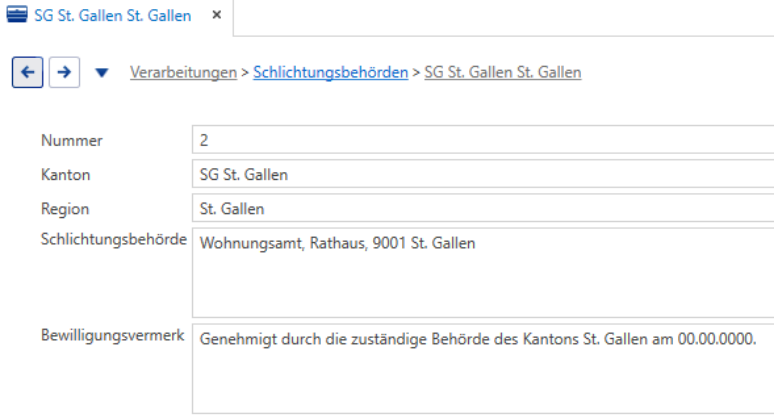Focus the Region field showing St. Gallen
Image resolution: width=774 pixels, height=418 pixels.
coord(483,208)
